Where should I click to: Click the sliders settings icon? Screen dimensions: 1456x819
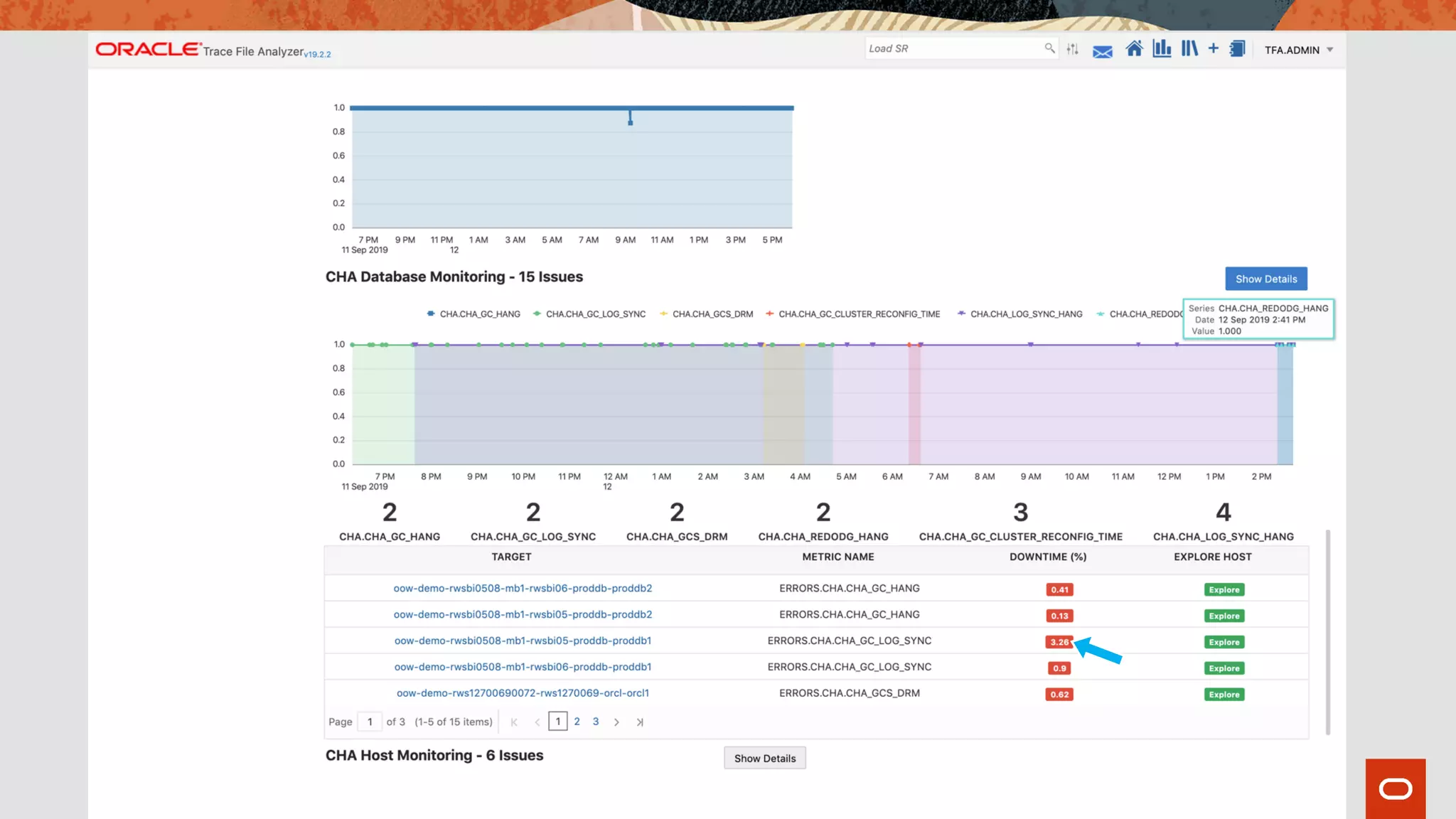pyautogui.click(x=1072, y=49)
